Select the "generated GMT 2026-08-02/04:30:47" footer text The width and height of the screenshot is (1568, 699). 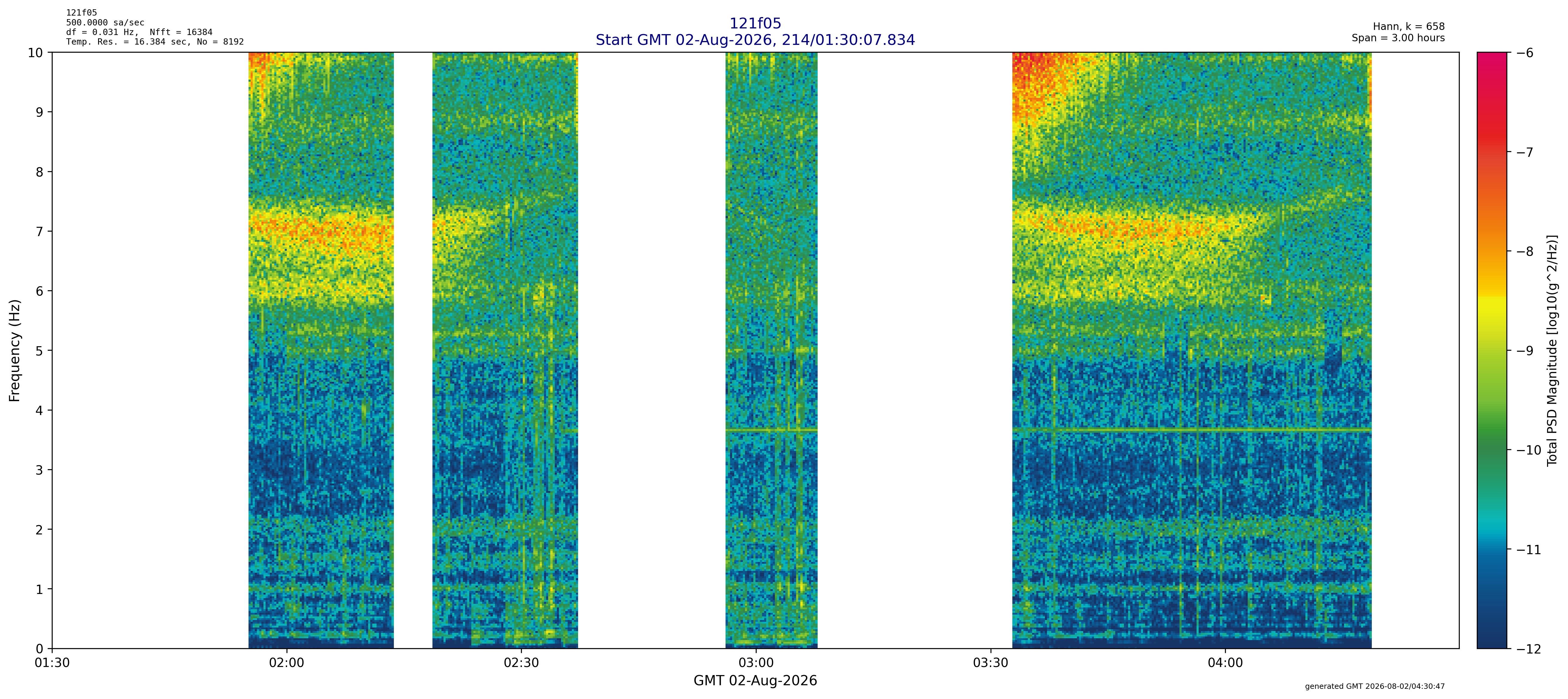pos(1375,686)
